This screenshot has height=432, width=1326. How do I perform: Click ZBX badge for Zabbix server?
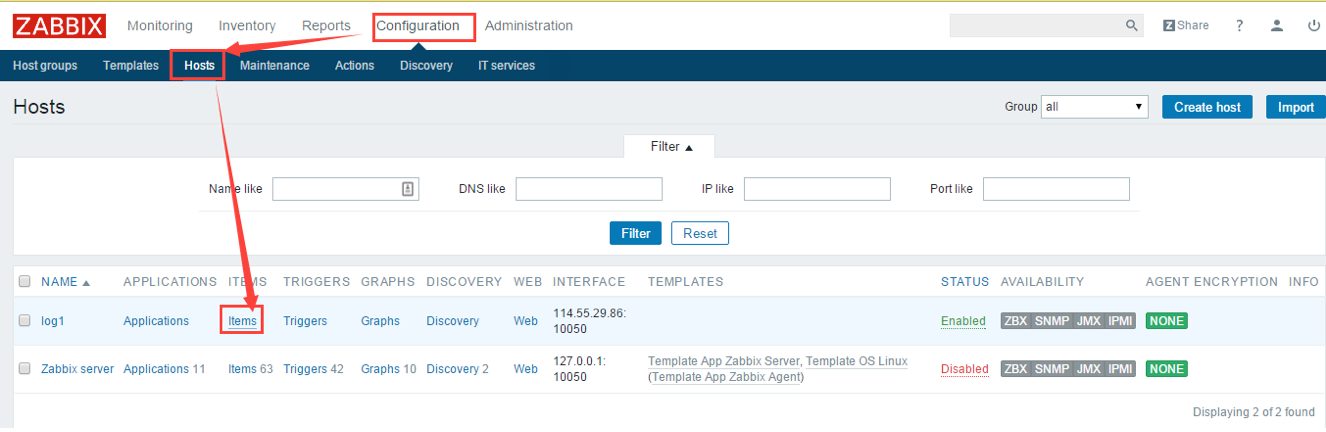pos(1015,369)
